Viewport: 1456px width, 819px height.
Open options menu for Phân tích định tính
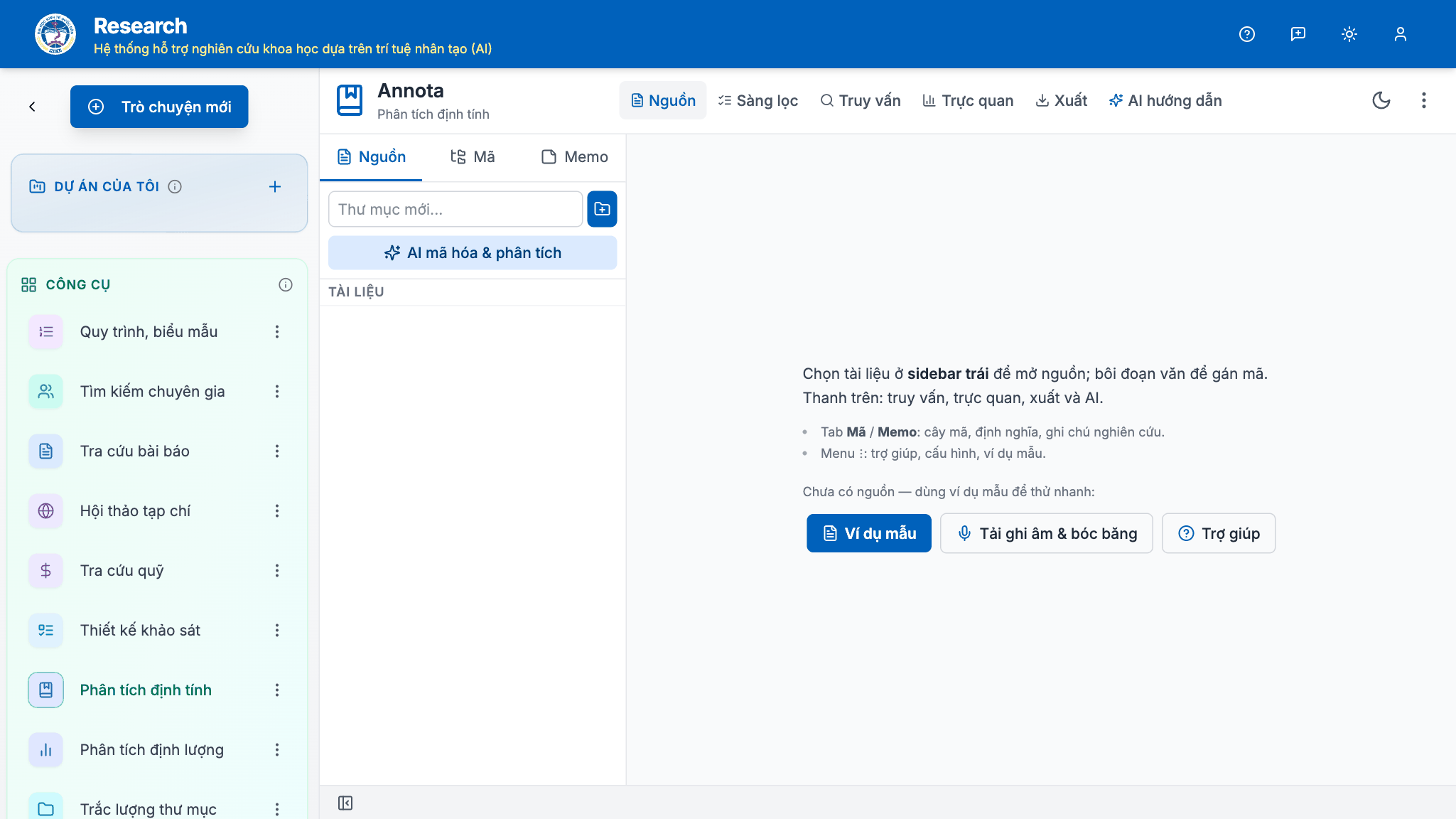click(277, 690)
